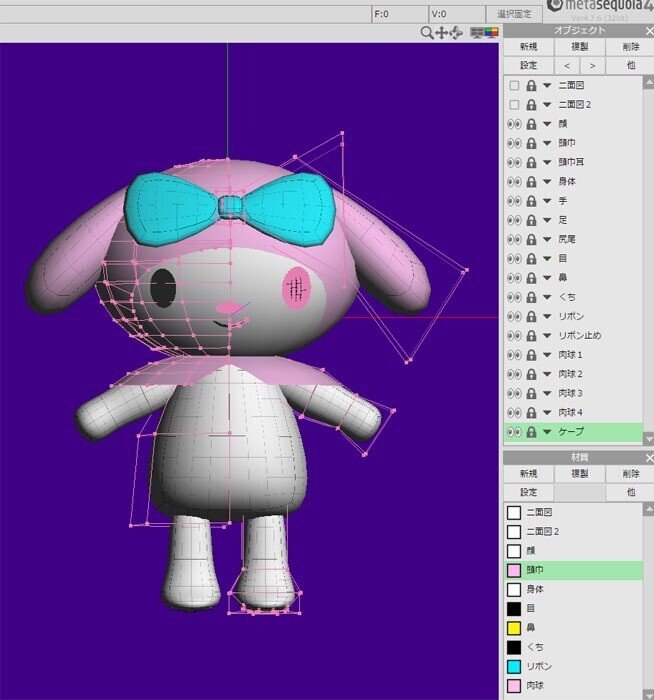
Task: Select the magnifier zoom view icon
Action: (427, 33)
